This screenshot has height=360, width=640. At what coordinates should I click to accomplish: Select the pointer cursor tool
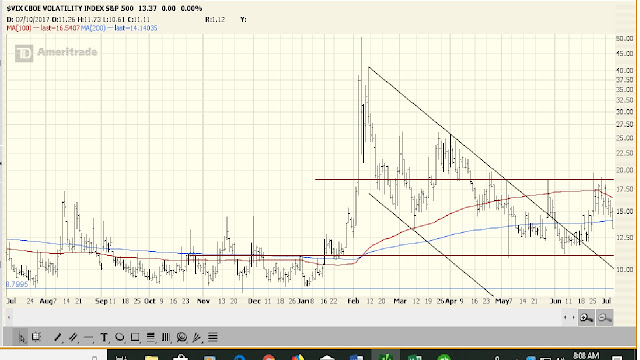[x=22, y=338]
